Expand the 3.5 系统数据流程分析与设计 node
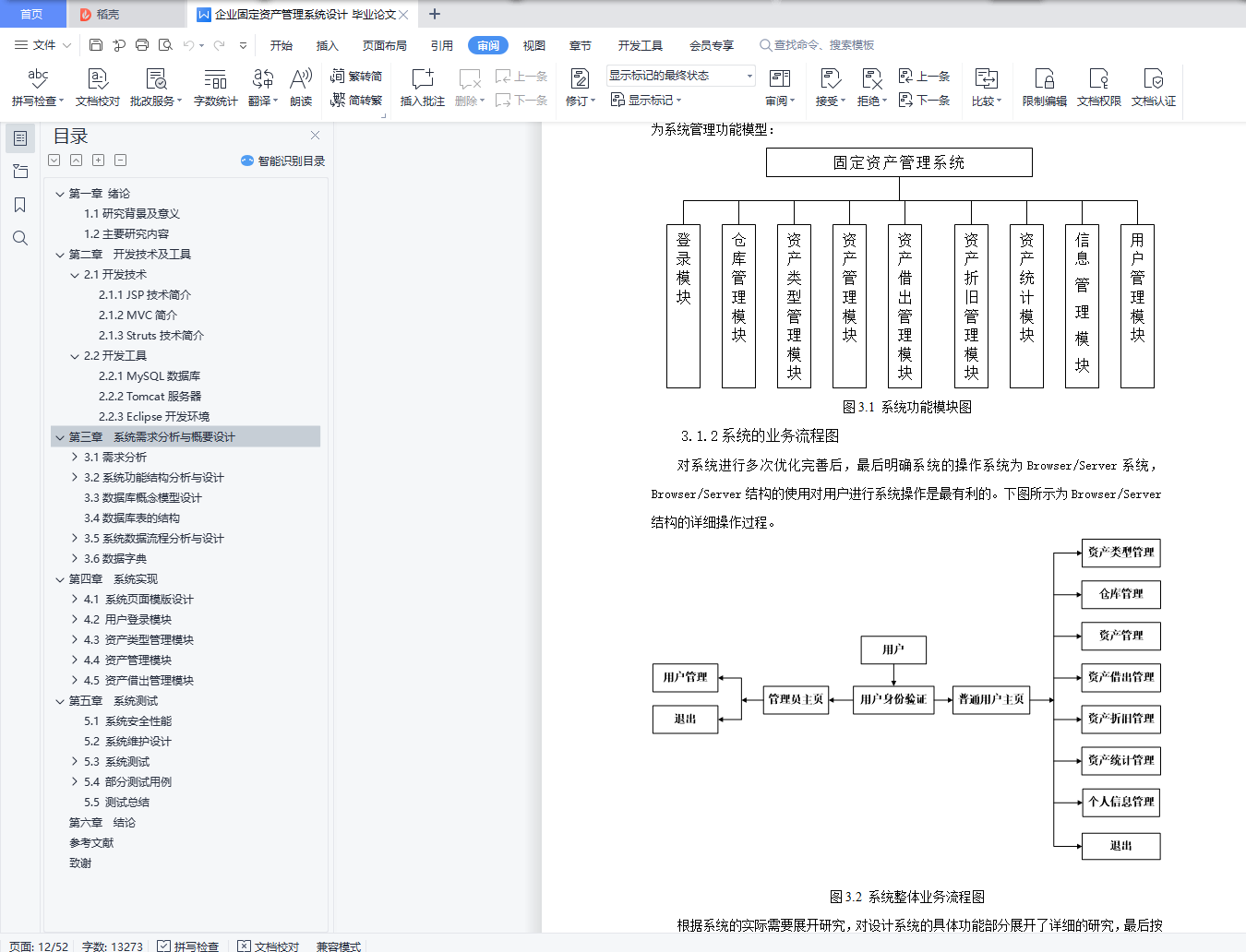Image resolution: width=1246 pixels, height=952 pixels. (x=75, y=539)
